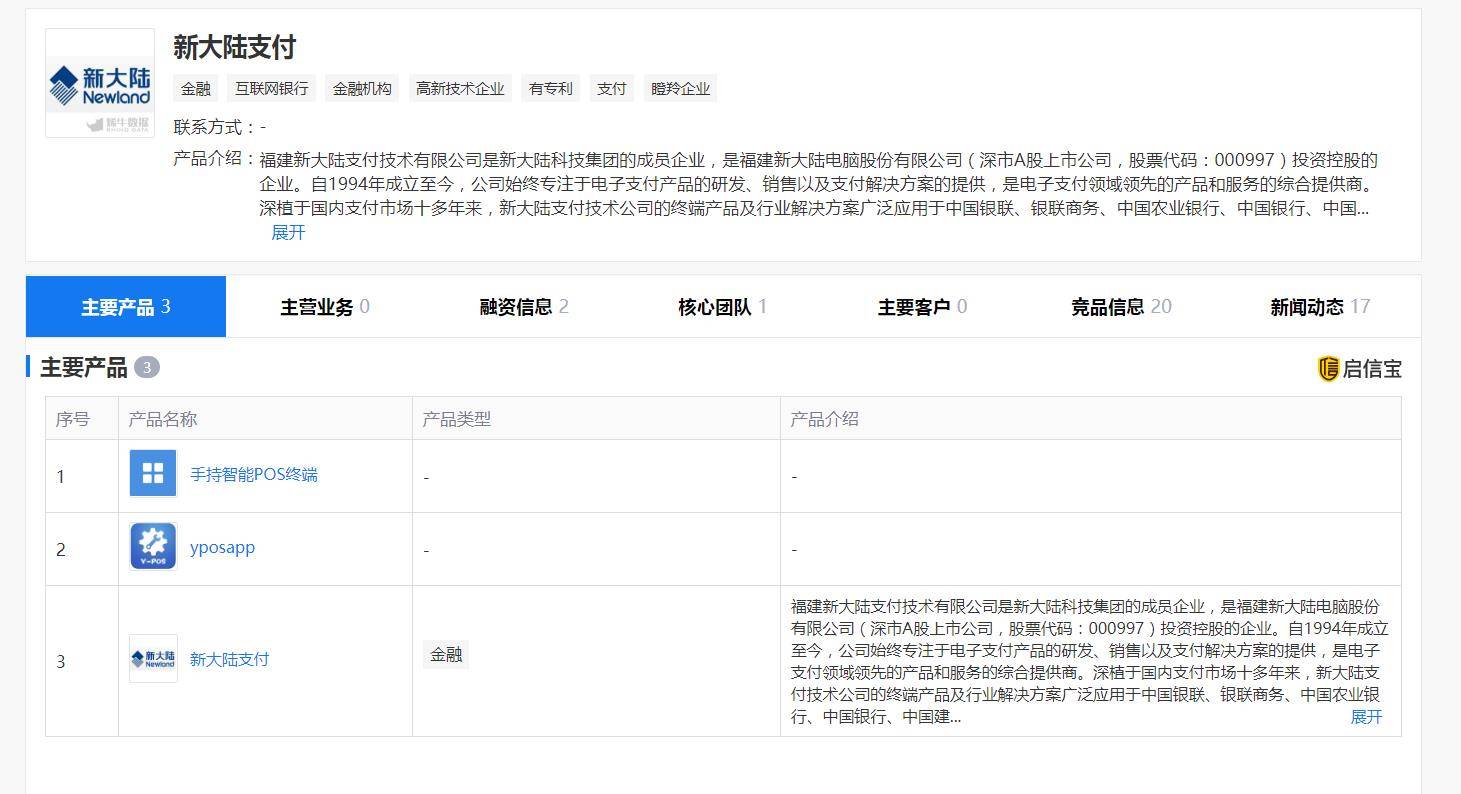Screen dimensions: 1461x794
Task: Open the 手持智能POS终端 product icon
Action: point(153,474)
